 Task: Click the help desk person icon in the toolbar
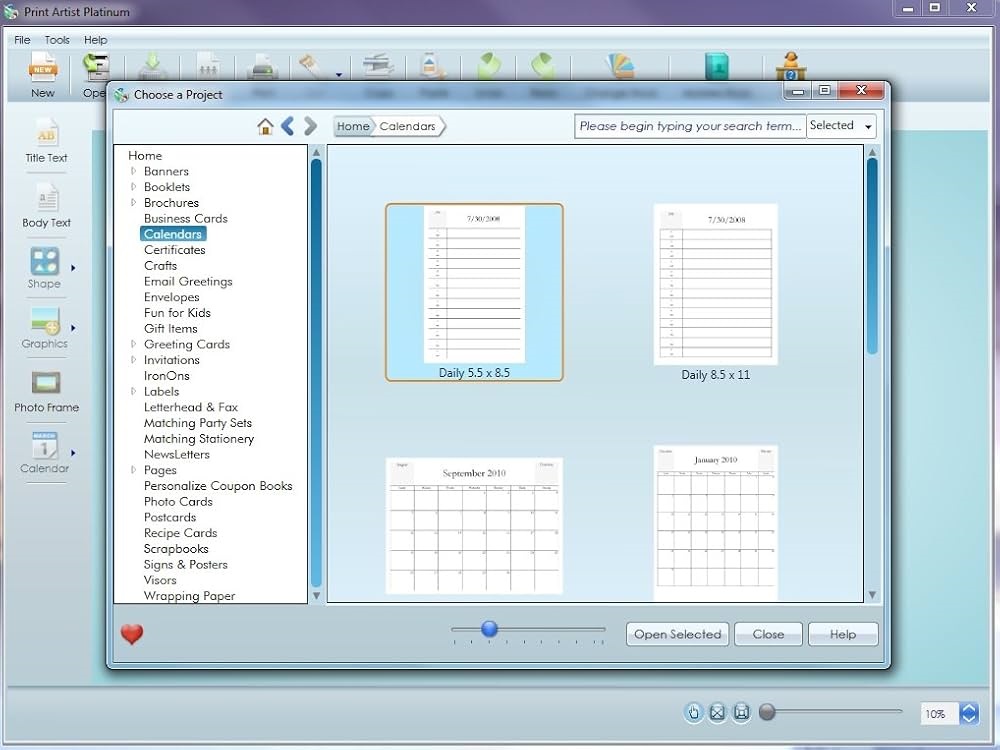[x=791, y=66]
